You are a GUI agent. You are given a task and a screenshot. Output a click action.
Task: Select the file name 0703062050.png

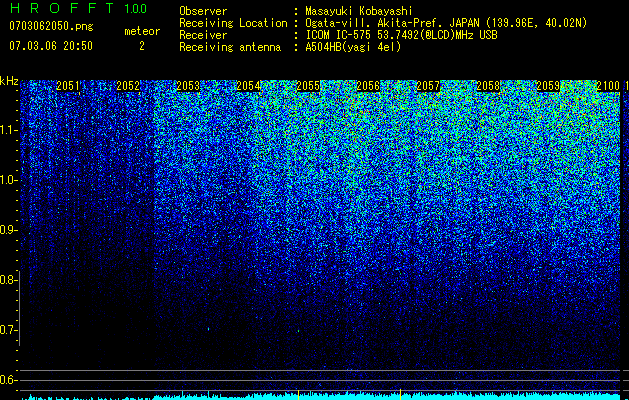[51, 26]
